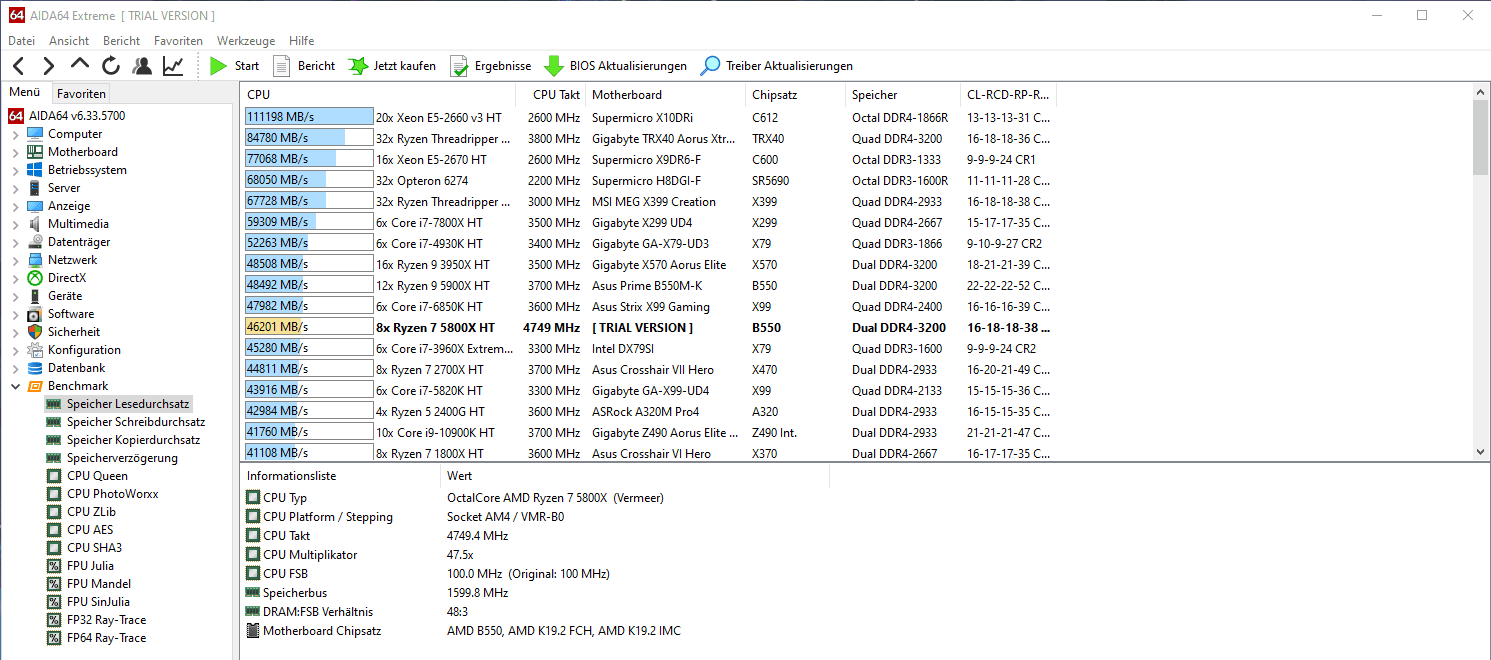Start the benchmark with the green play button
Viewport: 1491px width, 660px height.
[x=234, y=66]
